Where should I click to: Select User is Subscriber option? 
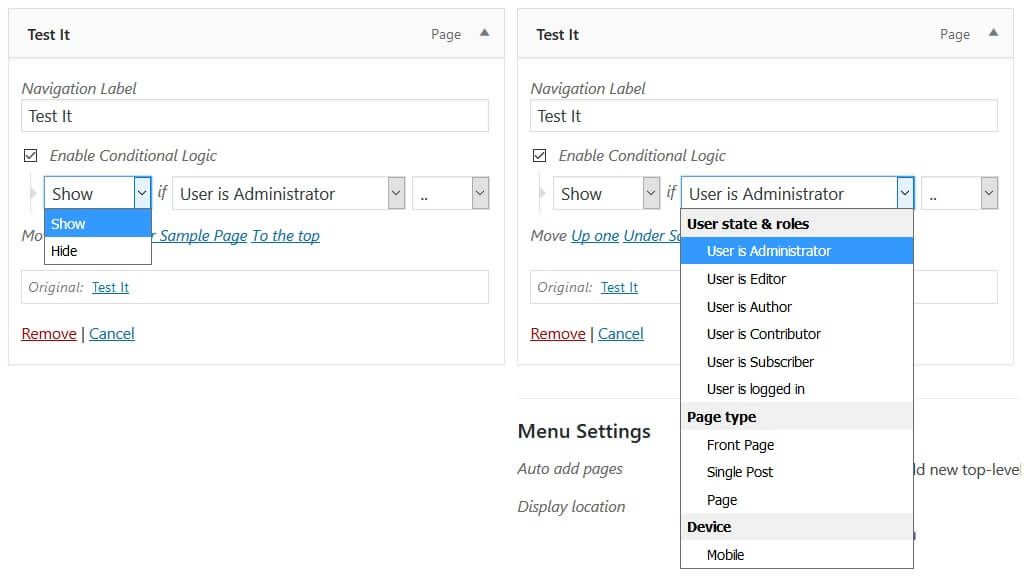point(760,362)
